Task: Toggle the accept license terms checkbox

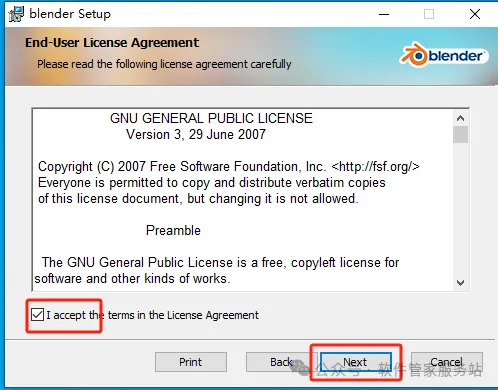Action: tap(37, 315)
